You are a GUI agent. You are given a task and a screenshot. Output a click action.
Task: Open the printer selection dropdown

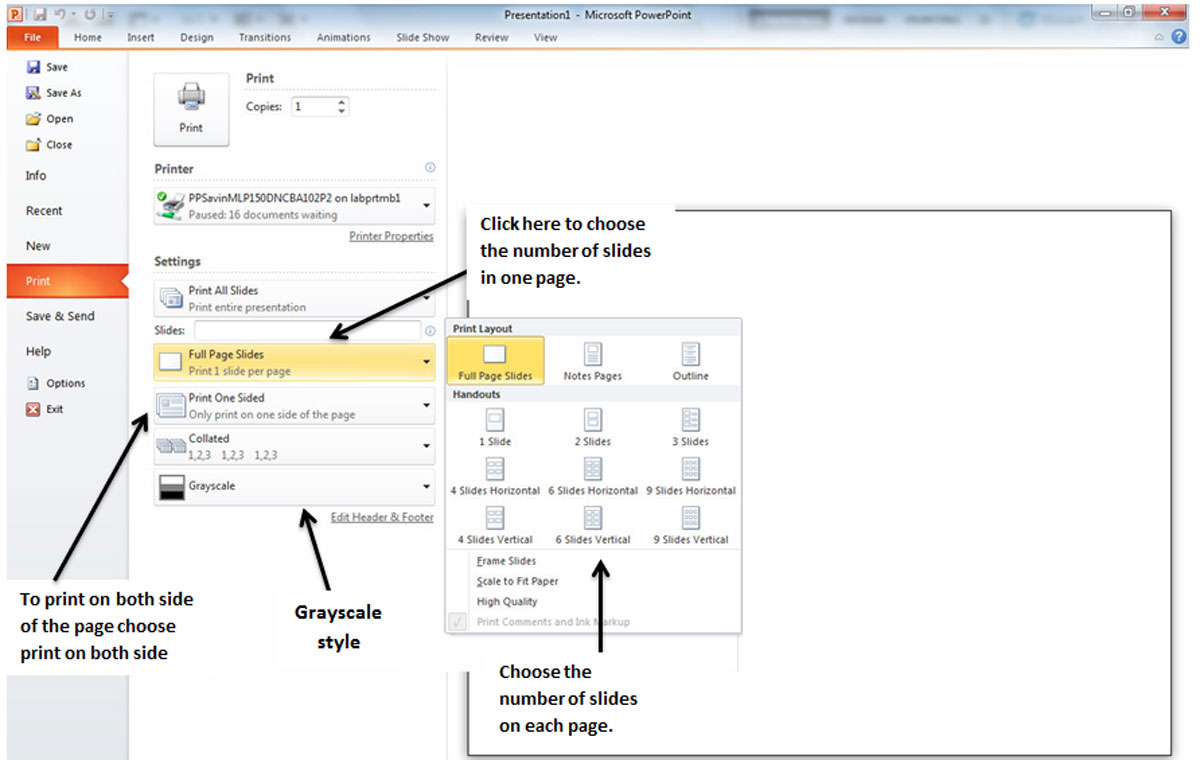pos(294,206)
